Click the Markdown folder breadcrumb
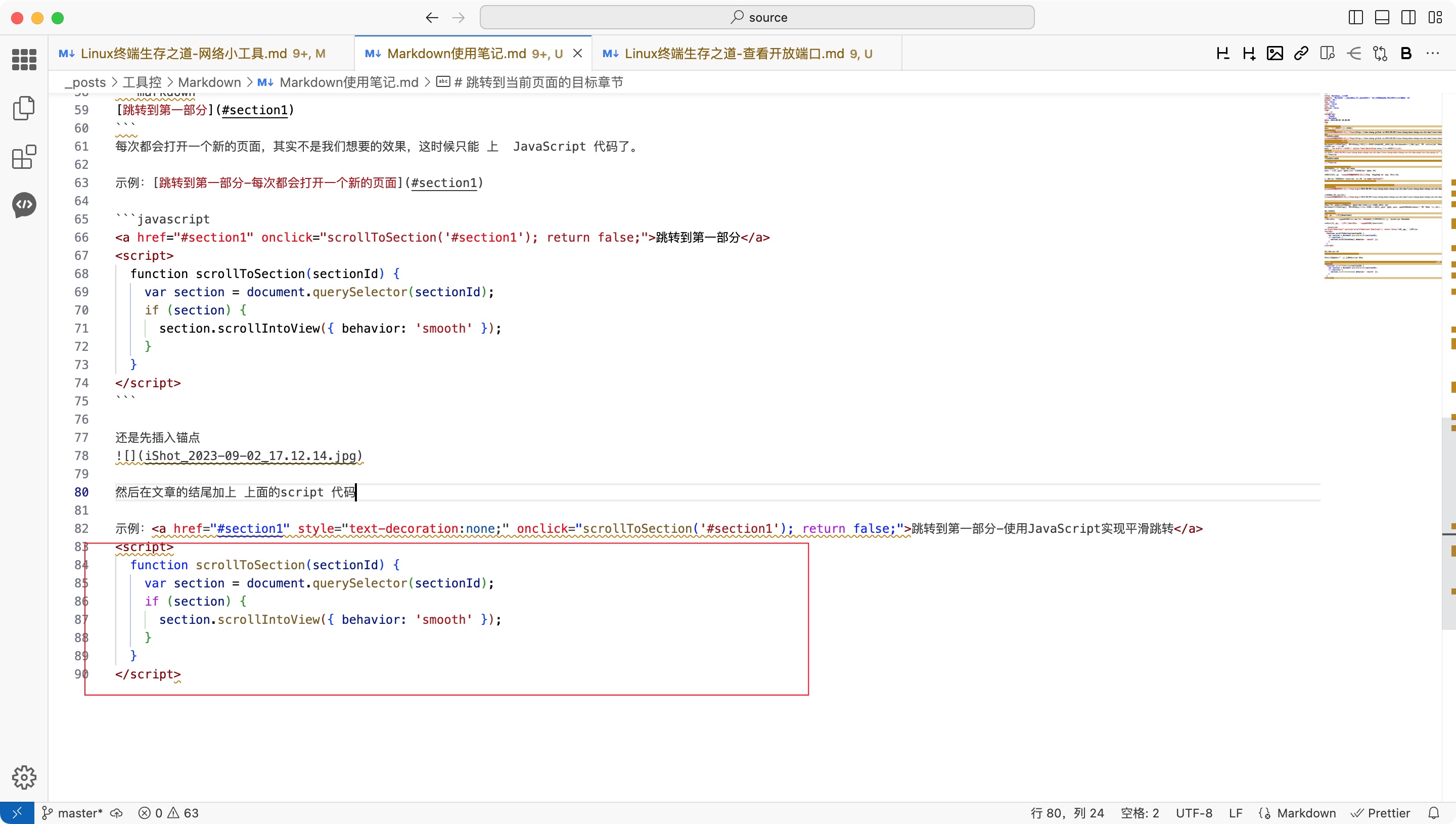 coord(209,82)
